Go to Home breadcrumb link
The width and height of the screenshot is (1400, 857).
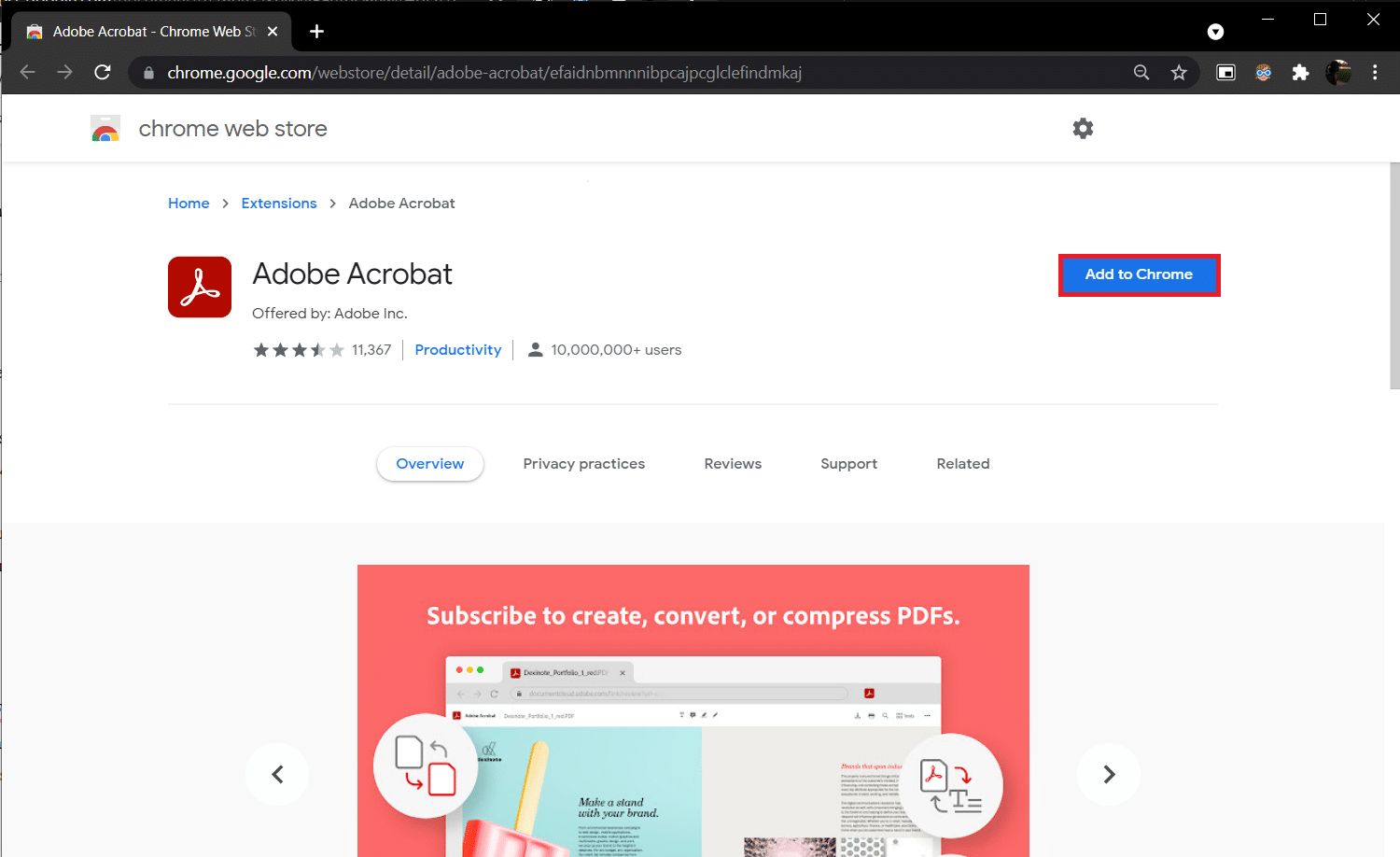(x=189, y=204)
